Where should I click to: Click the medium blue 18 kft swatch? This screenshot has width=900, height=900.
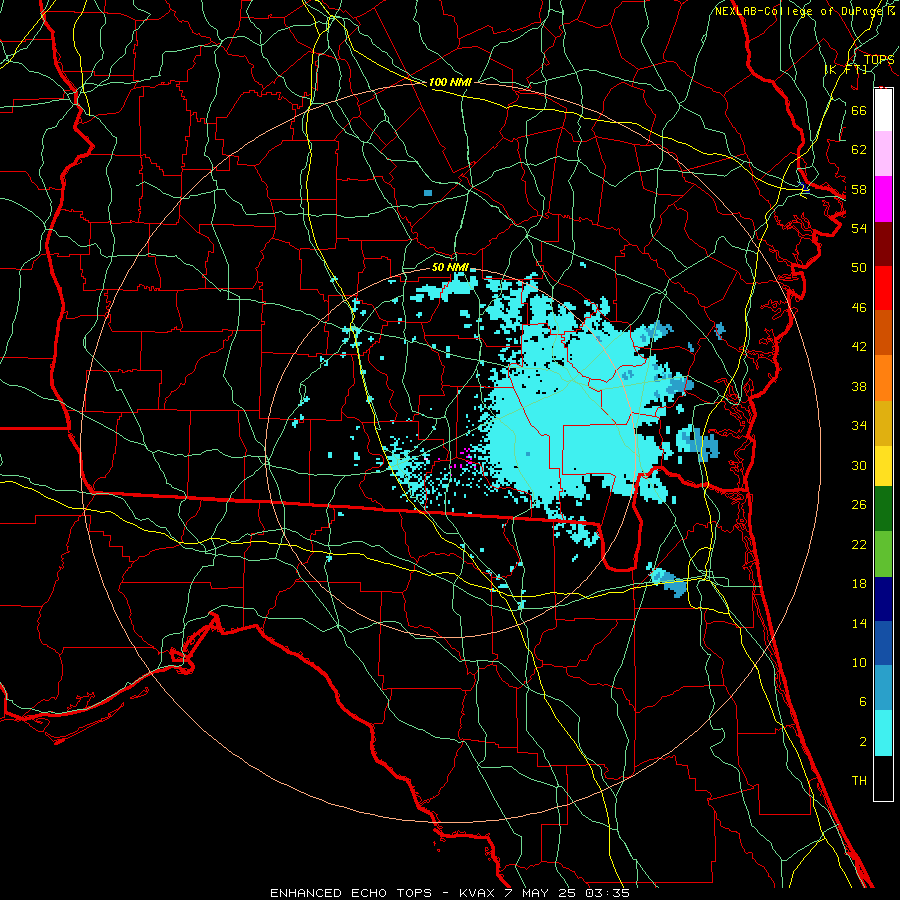[x=883, y=643]
